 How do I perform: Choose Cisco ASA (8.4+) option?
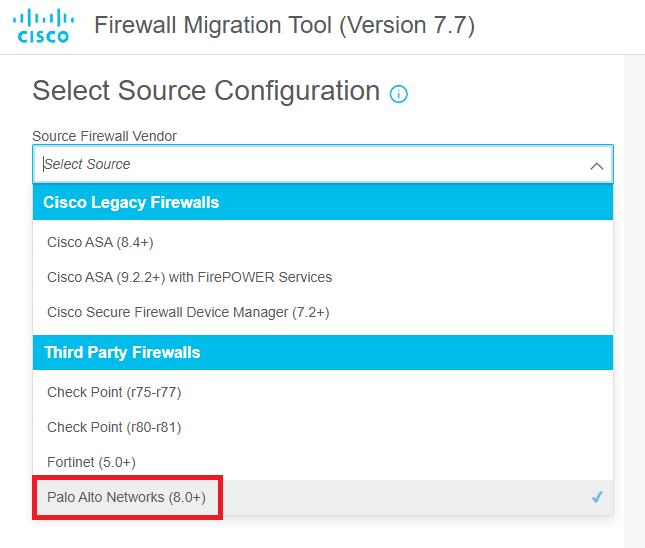coord(323,242)
